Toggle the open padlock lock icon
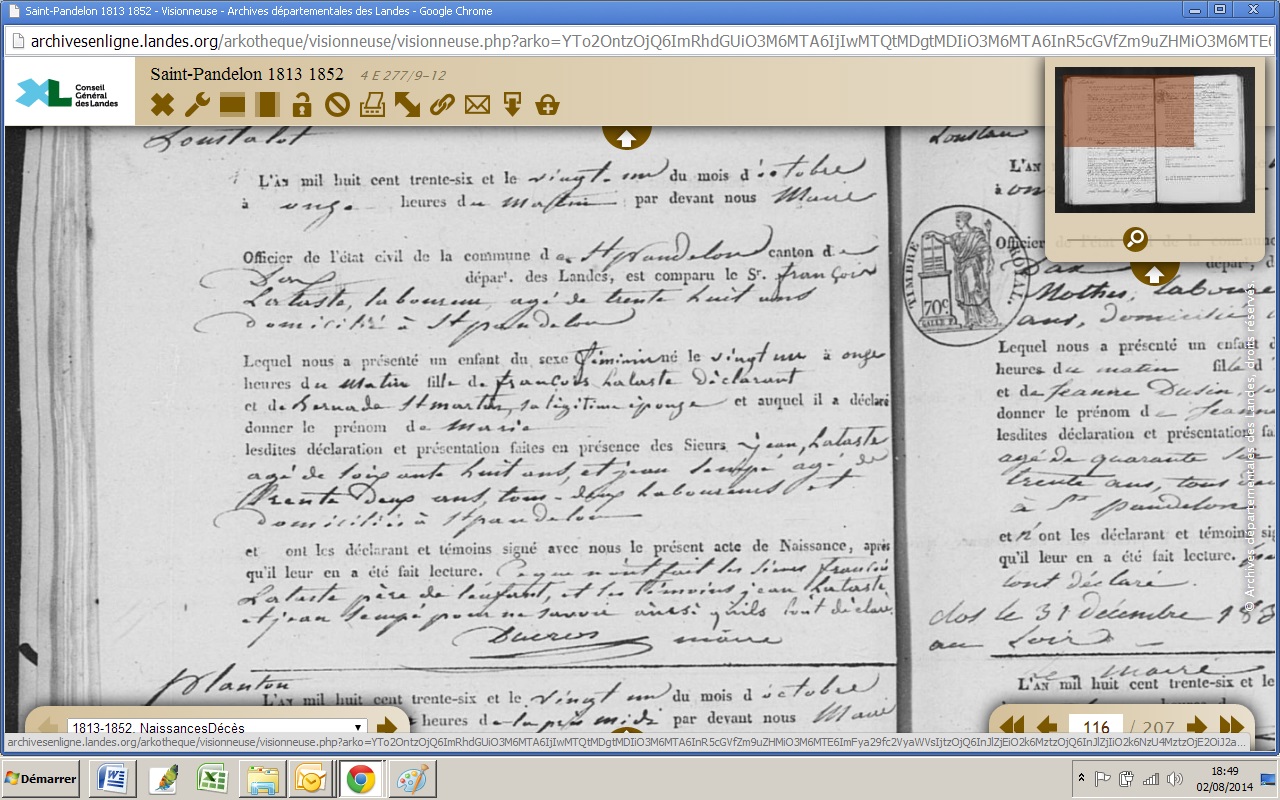Image resolution: width=1280 pixels, height=800 pixels. point(302,104)
